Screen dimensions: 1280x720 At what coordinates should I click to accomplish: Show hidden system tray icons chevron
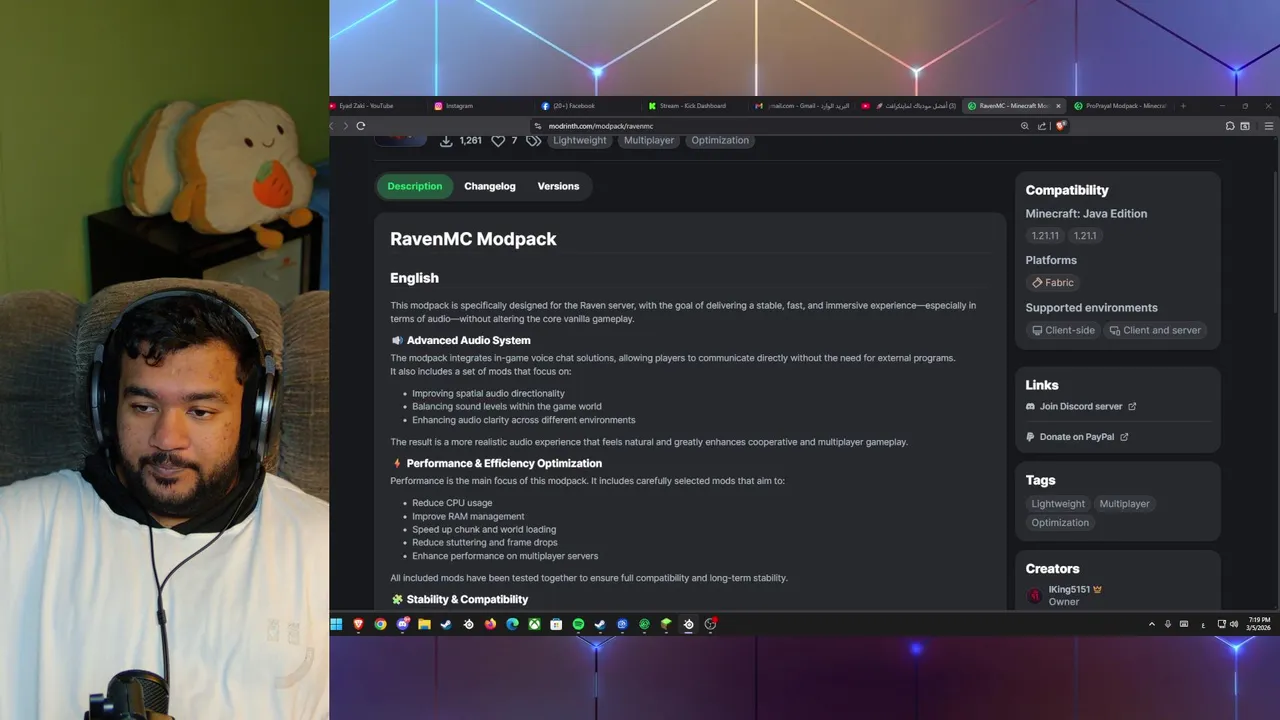pyautogui.click(x=1151, y=624)
